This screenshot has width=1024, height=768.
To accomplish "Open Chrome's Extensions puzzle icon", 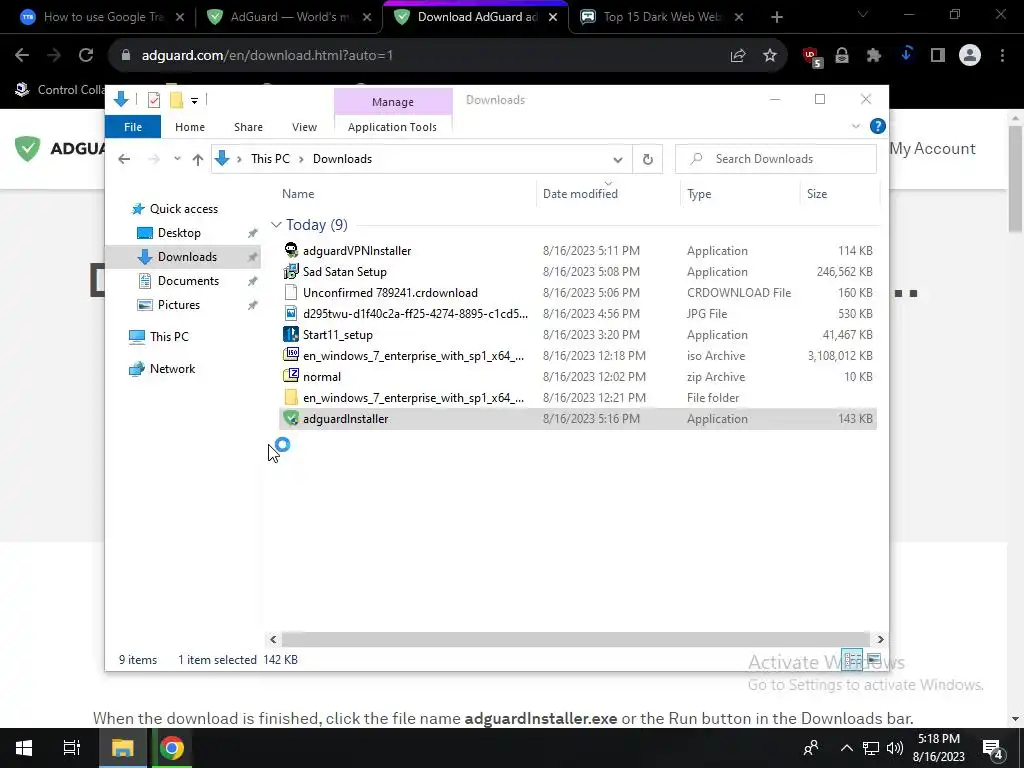I will pyautogui.click(x=874, y=56).
